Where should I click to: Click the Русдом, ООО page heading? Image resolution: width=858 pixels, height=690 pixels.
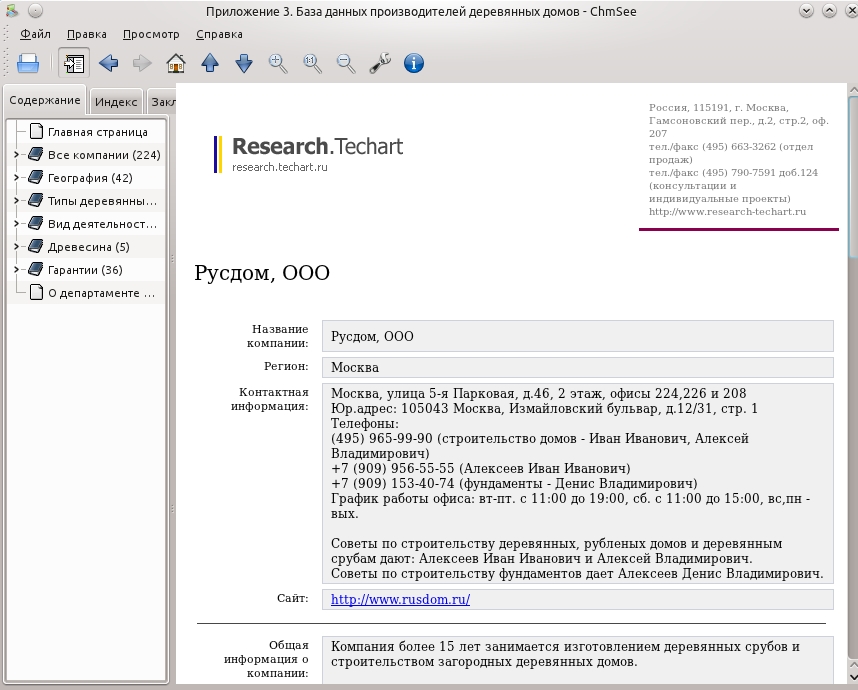[262, 272]
